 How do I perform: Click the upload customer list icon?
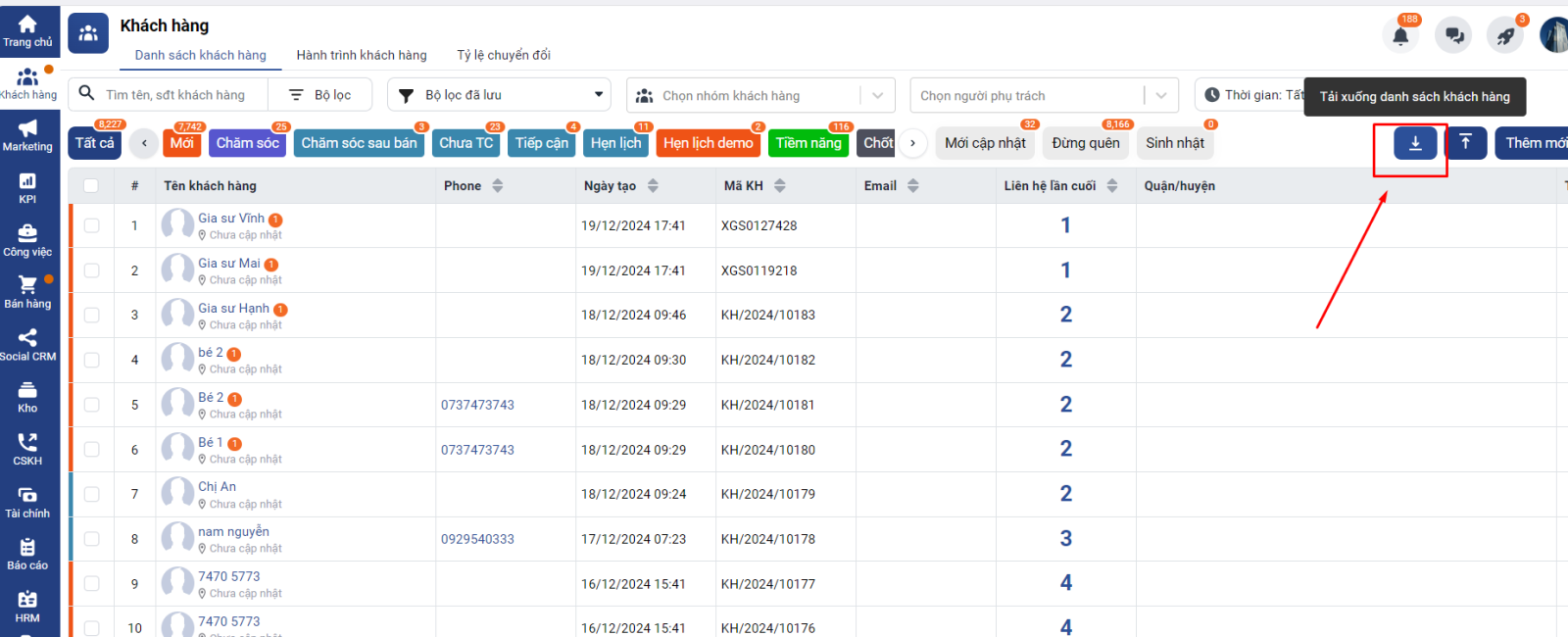coord(1465,143)
